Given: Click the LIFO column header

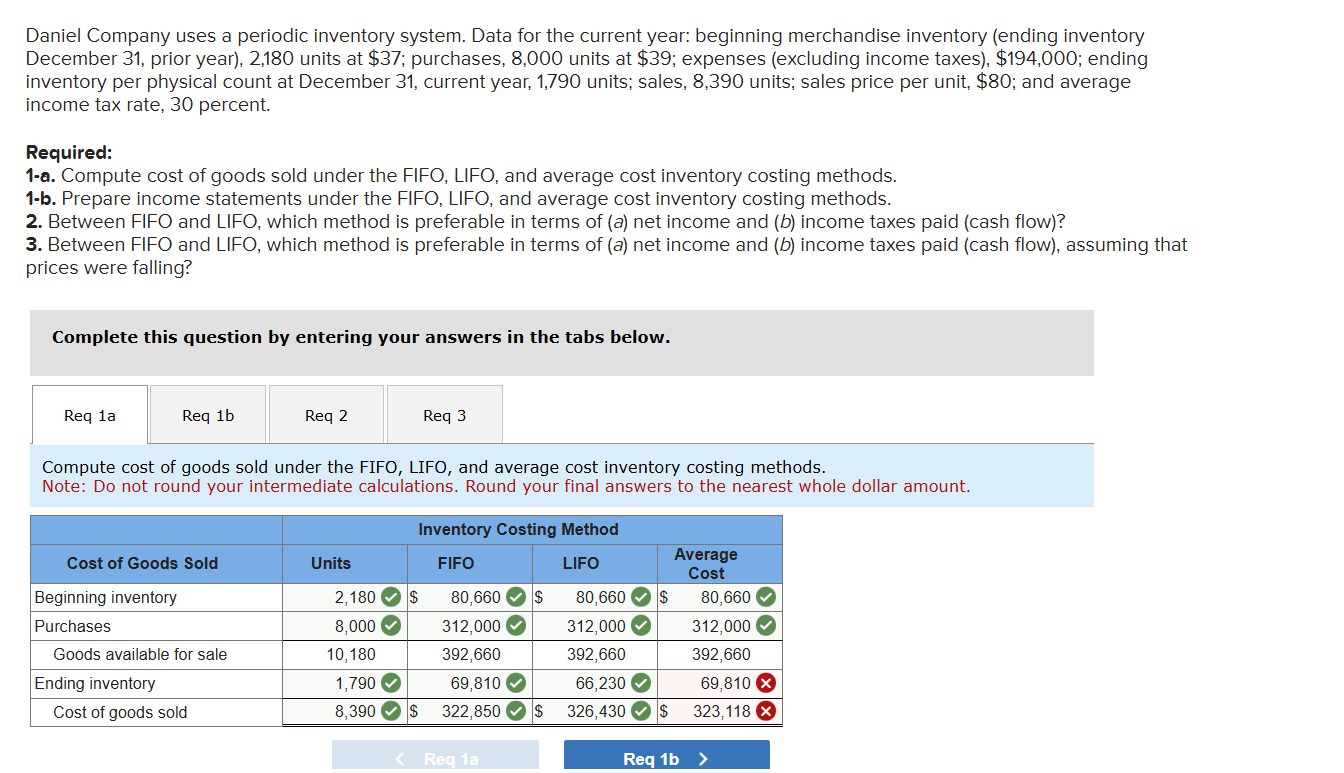Looking at the screenshot, I should point(581,564).
